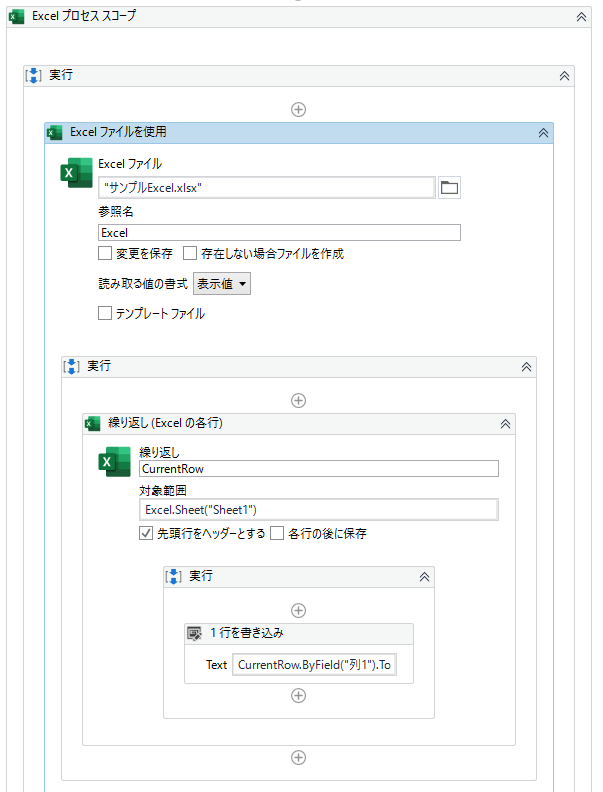The width and height of the screenshot is (603, 792).
Task: Enable 存在しない場合ファイルを作成 checkbox
Action: 190,253
